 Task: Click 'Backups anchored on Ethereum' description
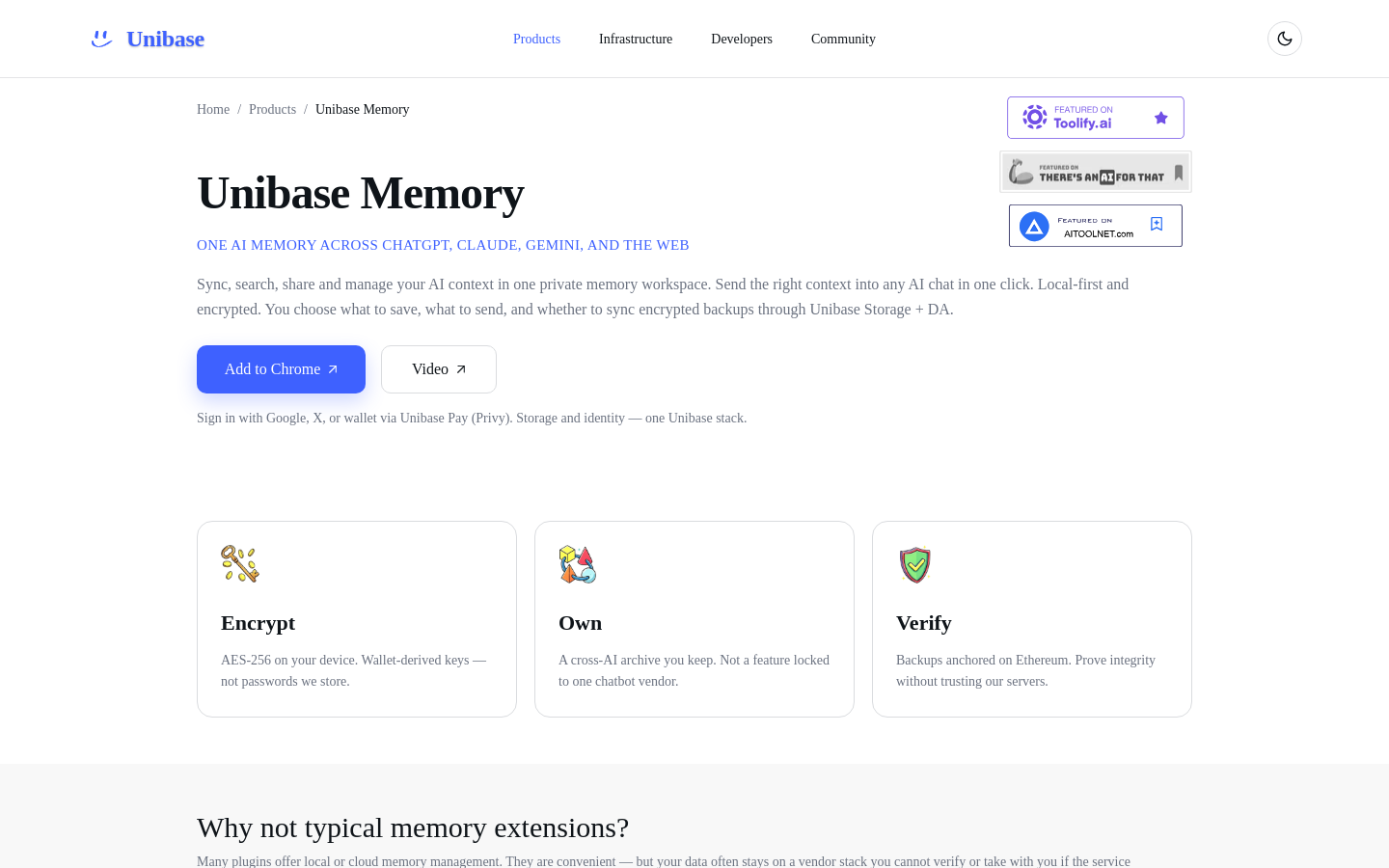[x=1025, y=670]
